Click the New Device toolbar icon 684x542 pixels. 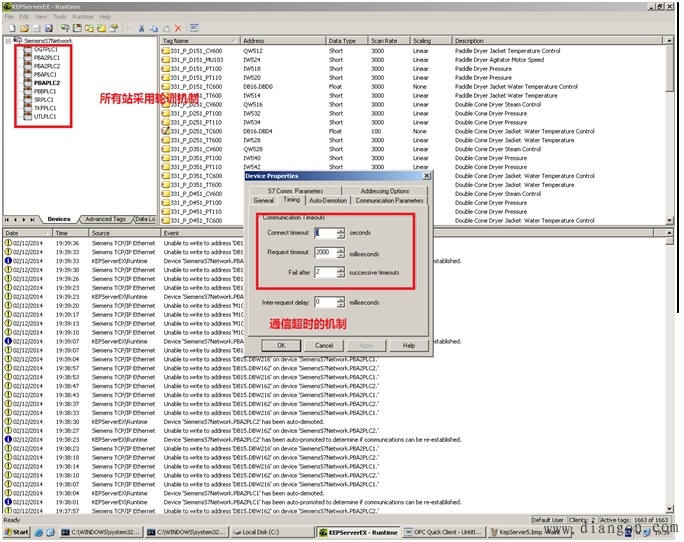pyautogui.click(x=77, y=28)
